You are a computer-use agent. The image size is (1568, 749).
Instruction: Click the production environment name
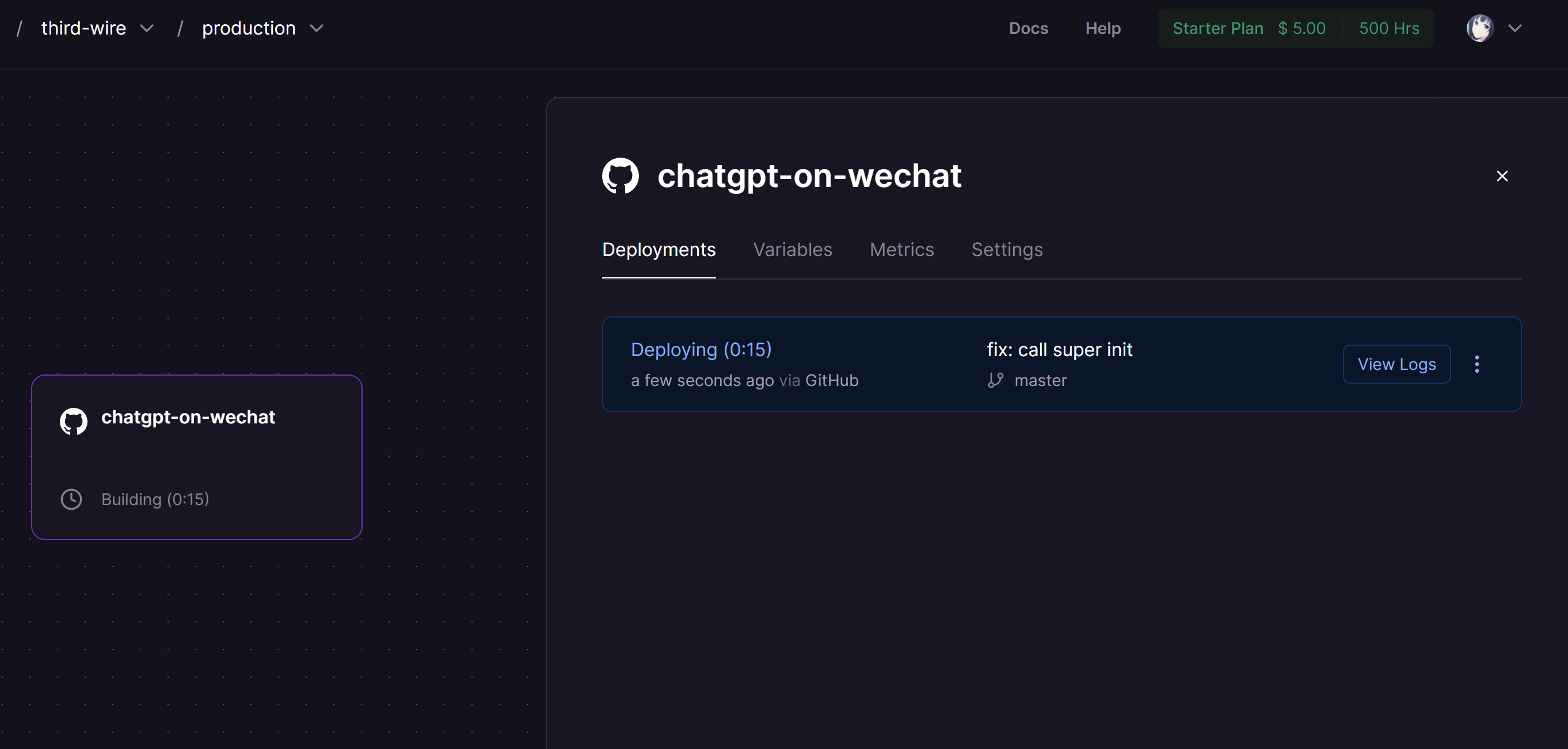coord(248,28)
